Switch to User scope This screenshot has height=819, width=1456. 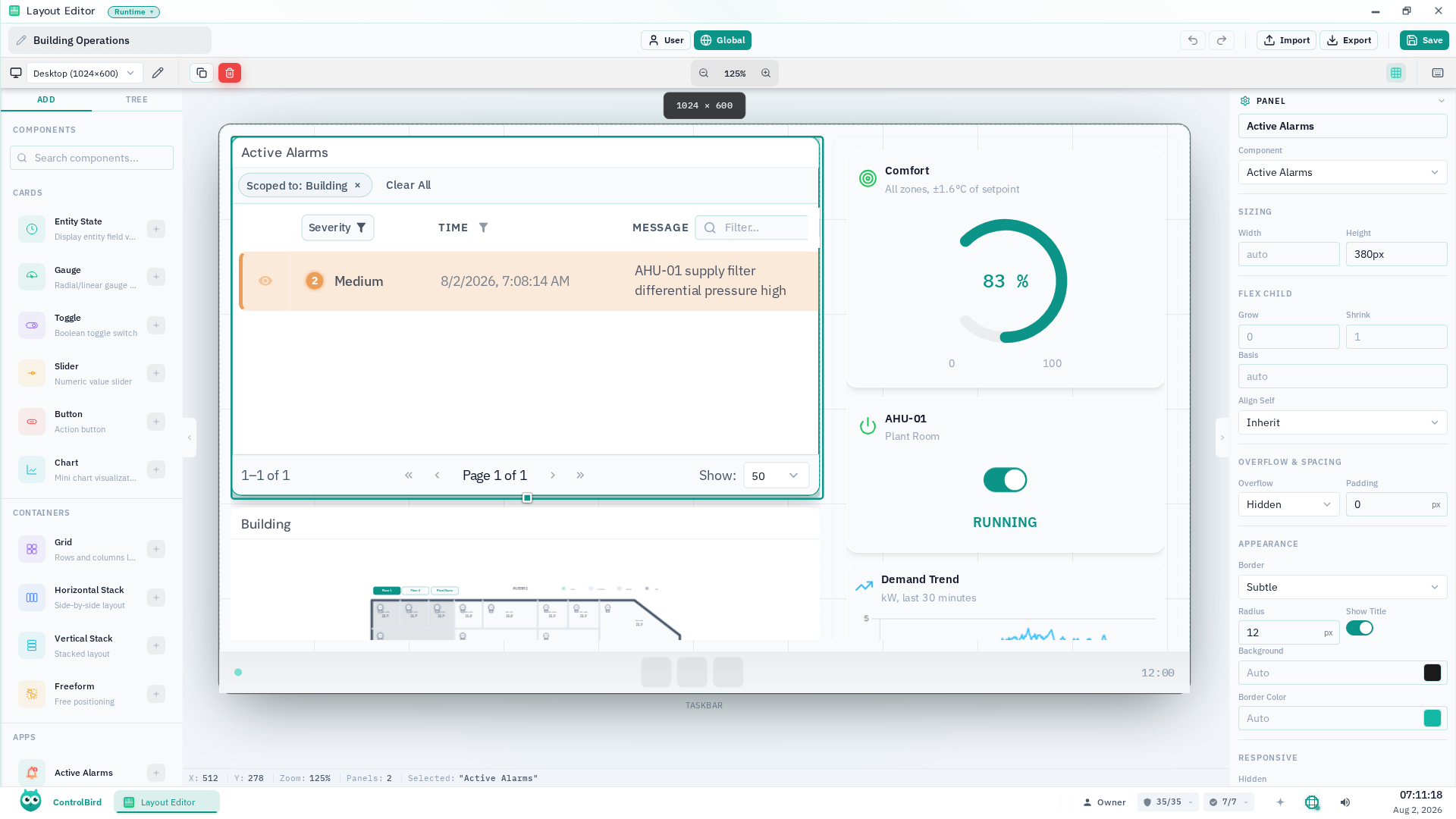coord(666,40)
